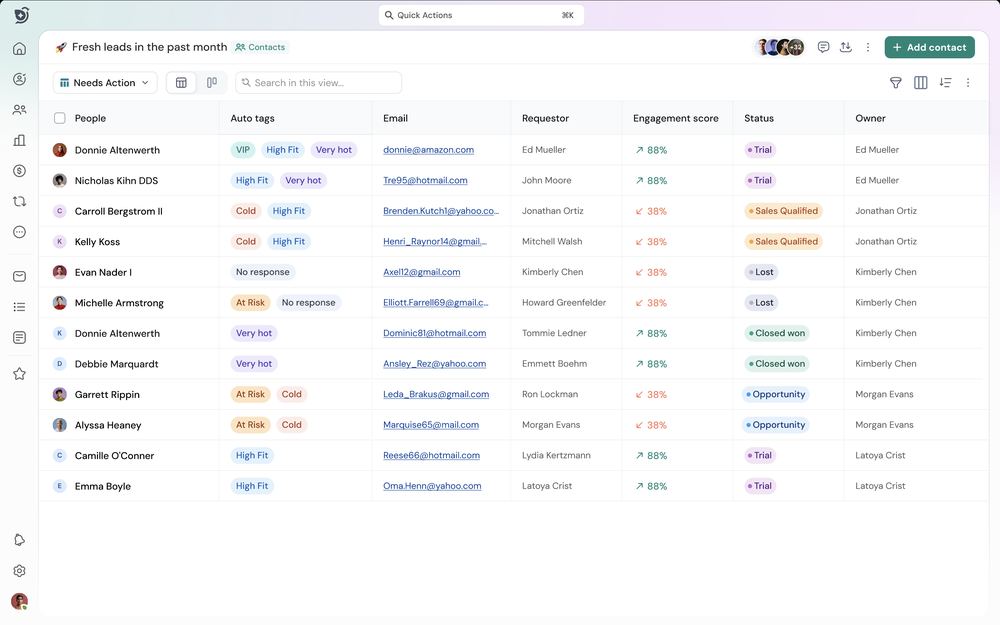
Task: Open the notifications bell icon in sidebar
Action: [x=20, y=540]
